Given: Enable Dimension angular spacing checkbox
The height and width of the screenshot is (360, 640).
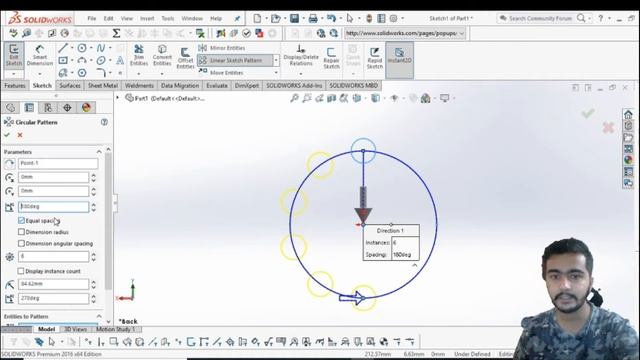Looking at the screenshot, I should [x=22, y=243].
